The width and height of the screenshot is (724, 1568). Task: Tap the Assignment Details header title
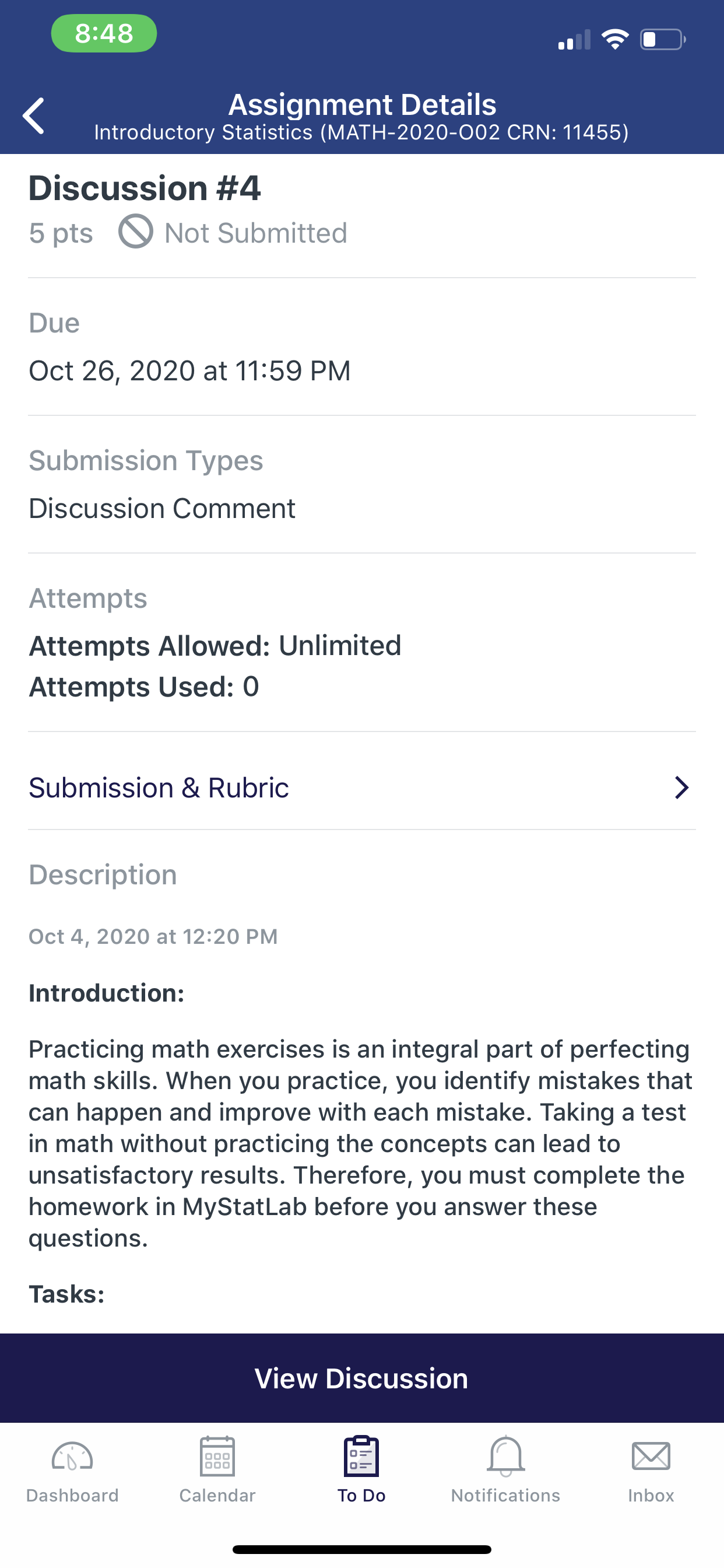(x=362, y=104)
